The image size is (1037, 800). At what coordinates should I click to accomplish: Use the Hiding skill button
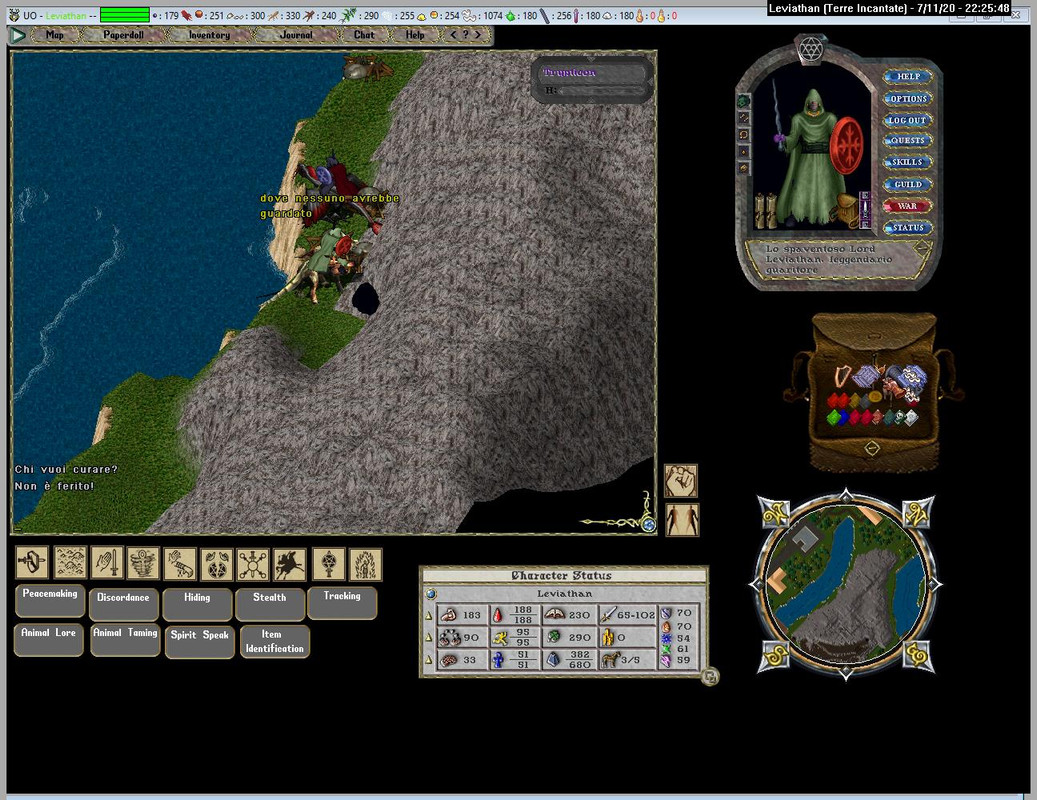(197, 604)
